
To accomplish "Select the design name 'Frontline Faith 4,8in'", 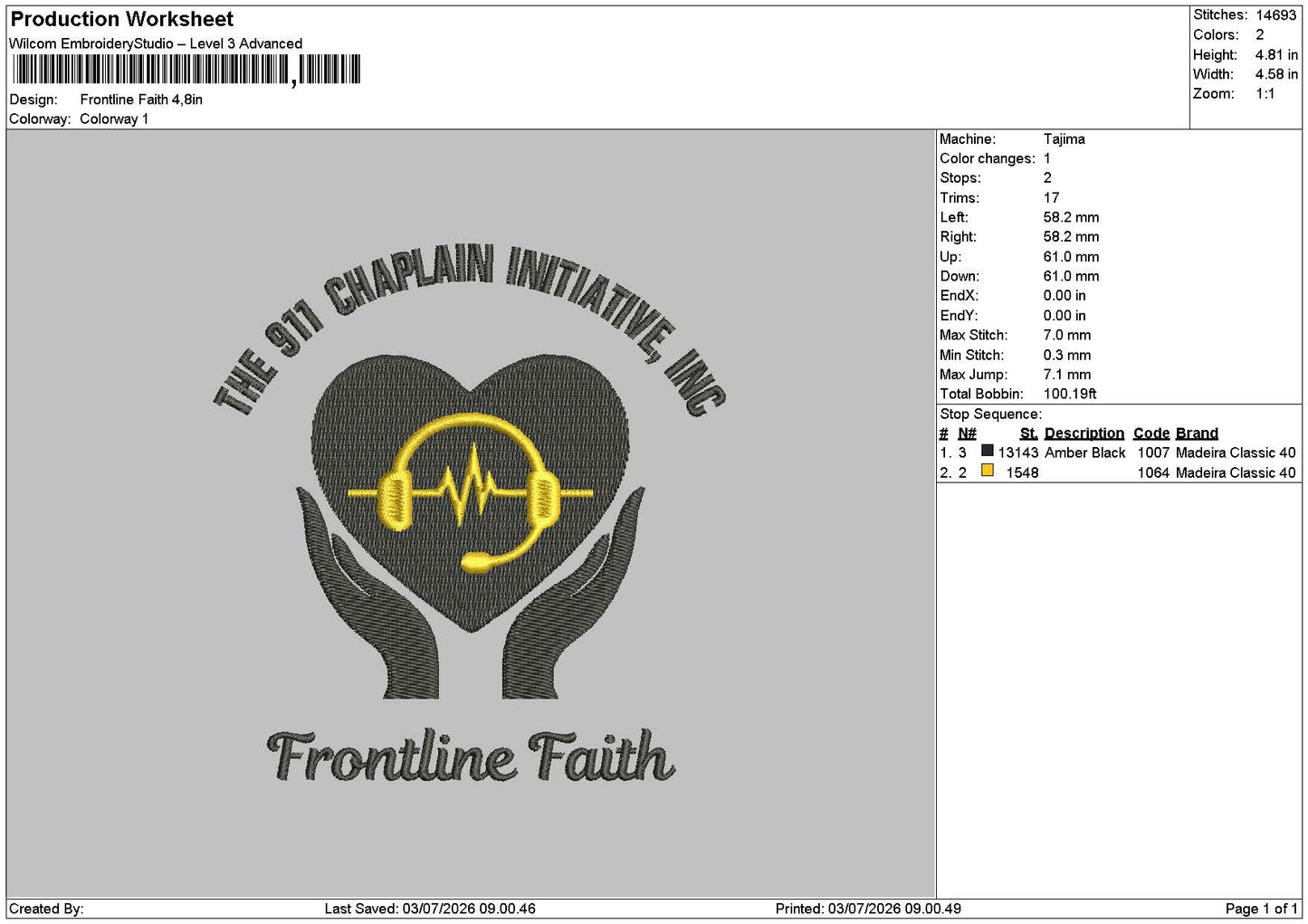I will (141, 100).
